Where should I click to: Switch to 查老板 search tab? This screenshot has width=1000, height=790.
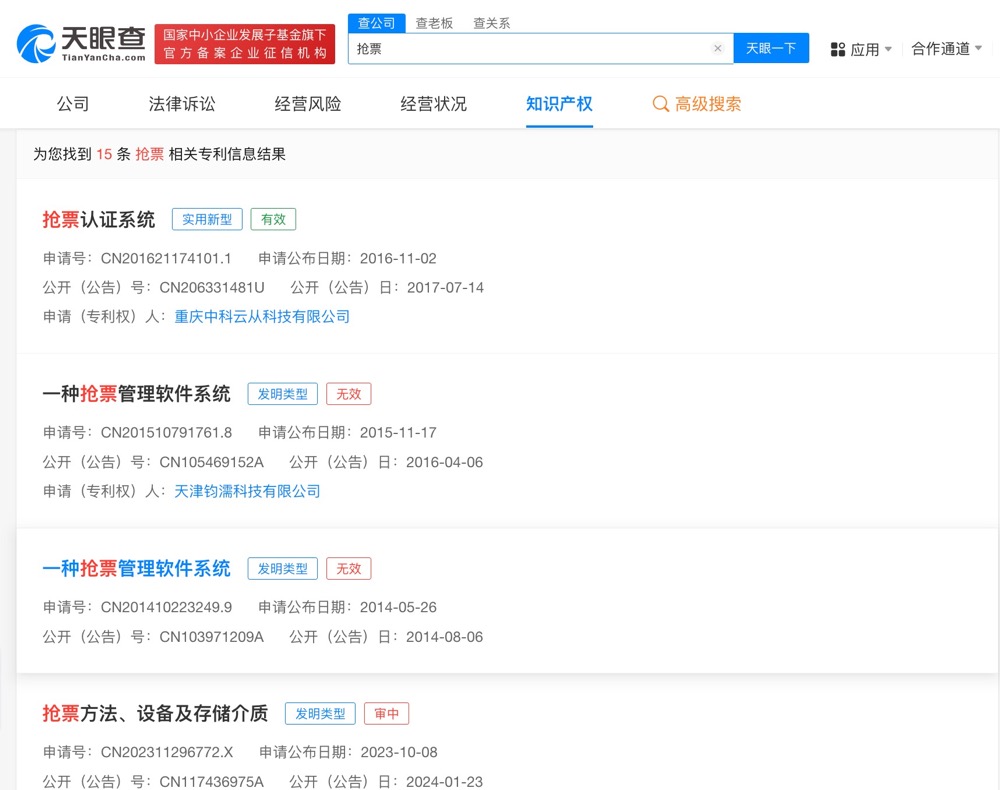pos(434,23)
